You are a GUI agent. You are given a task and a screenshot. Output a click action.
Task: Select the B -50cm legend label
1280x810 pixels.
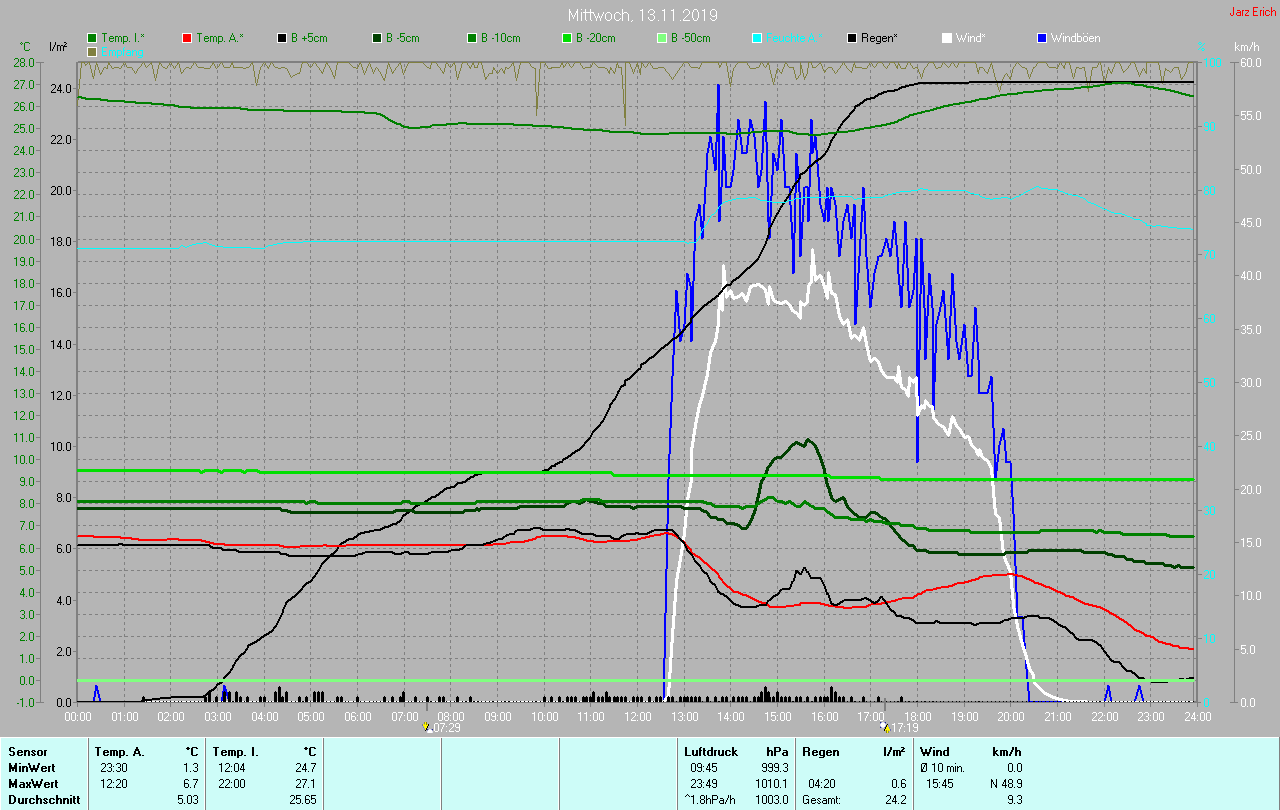click(x=690, y=38)
